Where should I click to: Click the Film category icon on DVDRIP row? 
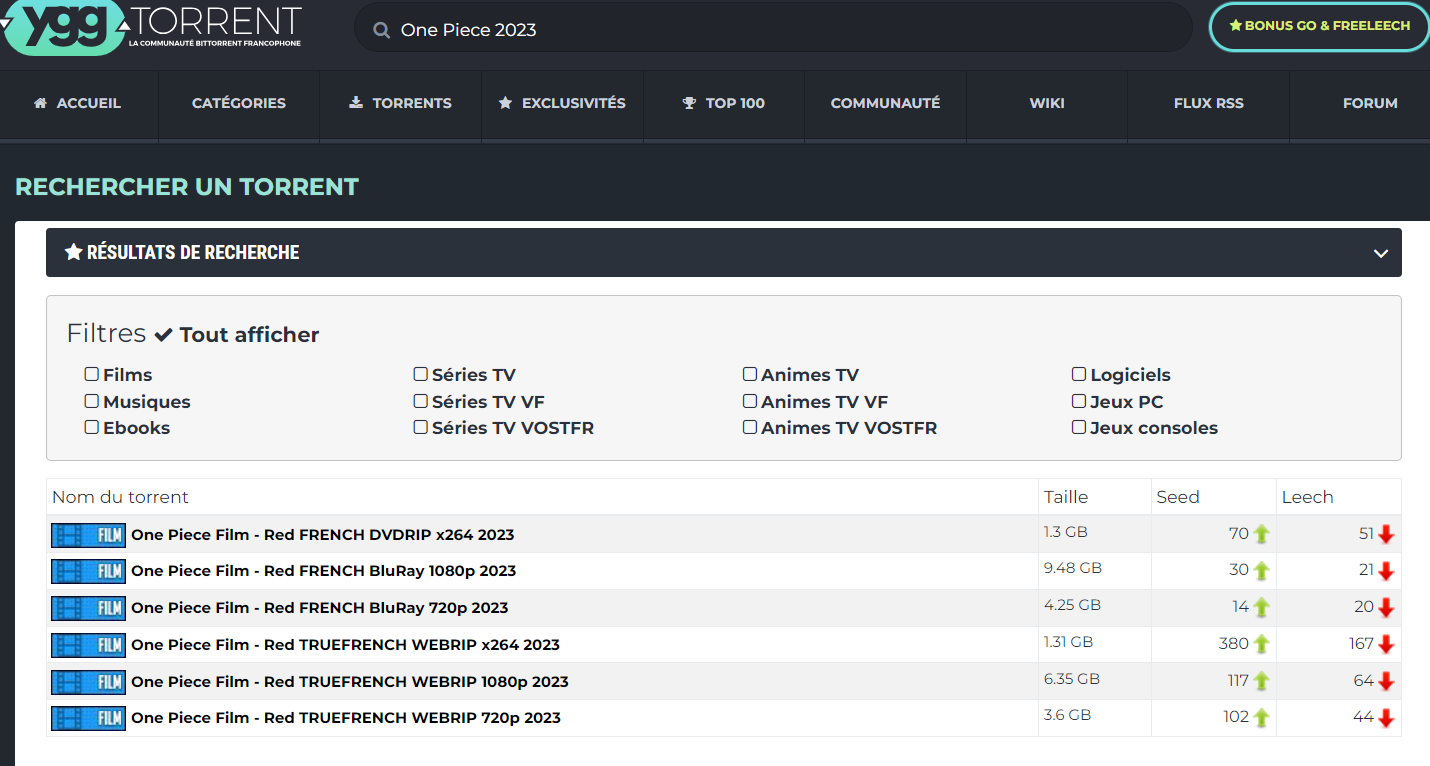coord(88,535)
